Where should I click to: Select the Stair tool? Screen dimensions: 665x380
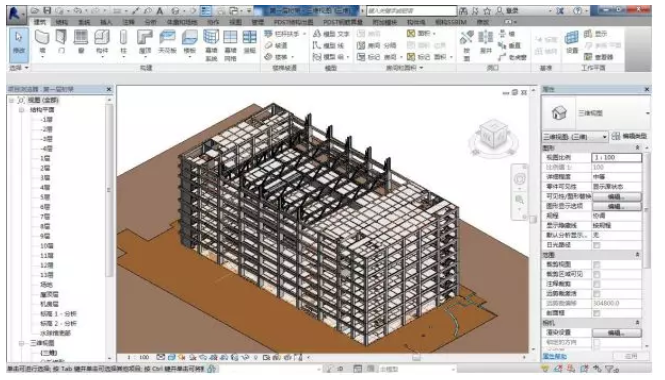tap(279, 56)
